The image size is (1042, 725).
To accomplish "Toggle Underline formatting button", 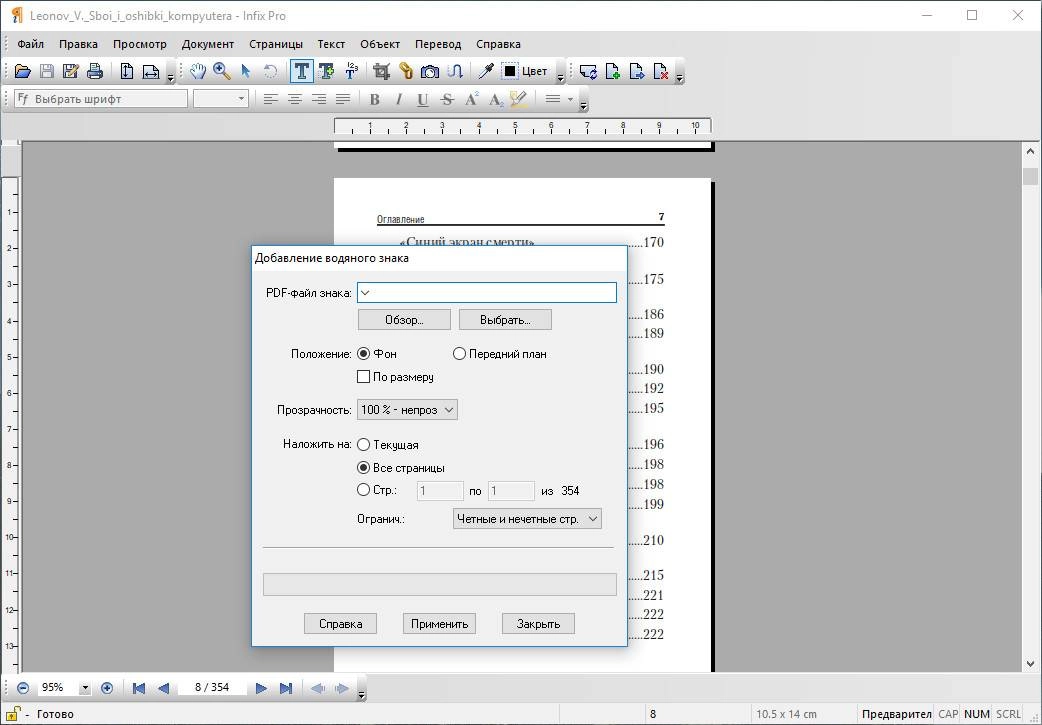I will tap(423, 100).
